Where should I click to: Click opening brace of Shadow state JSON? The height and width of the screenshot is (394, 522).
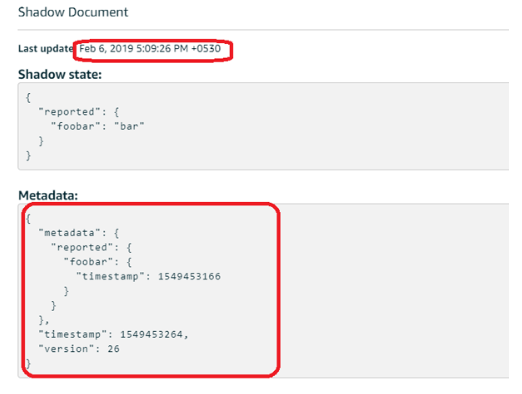[28, 97]
